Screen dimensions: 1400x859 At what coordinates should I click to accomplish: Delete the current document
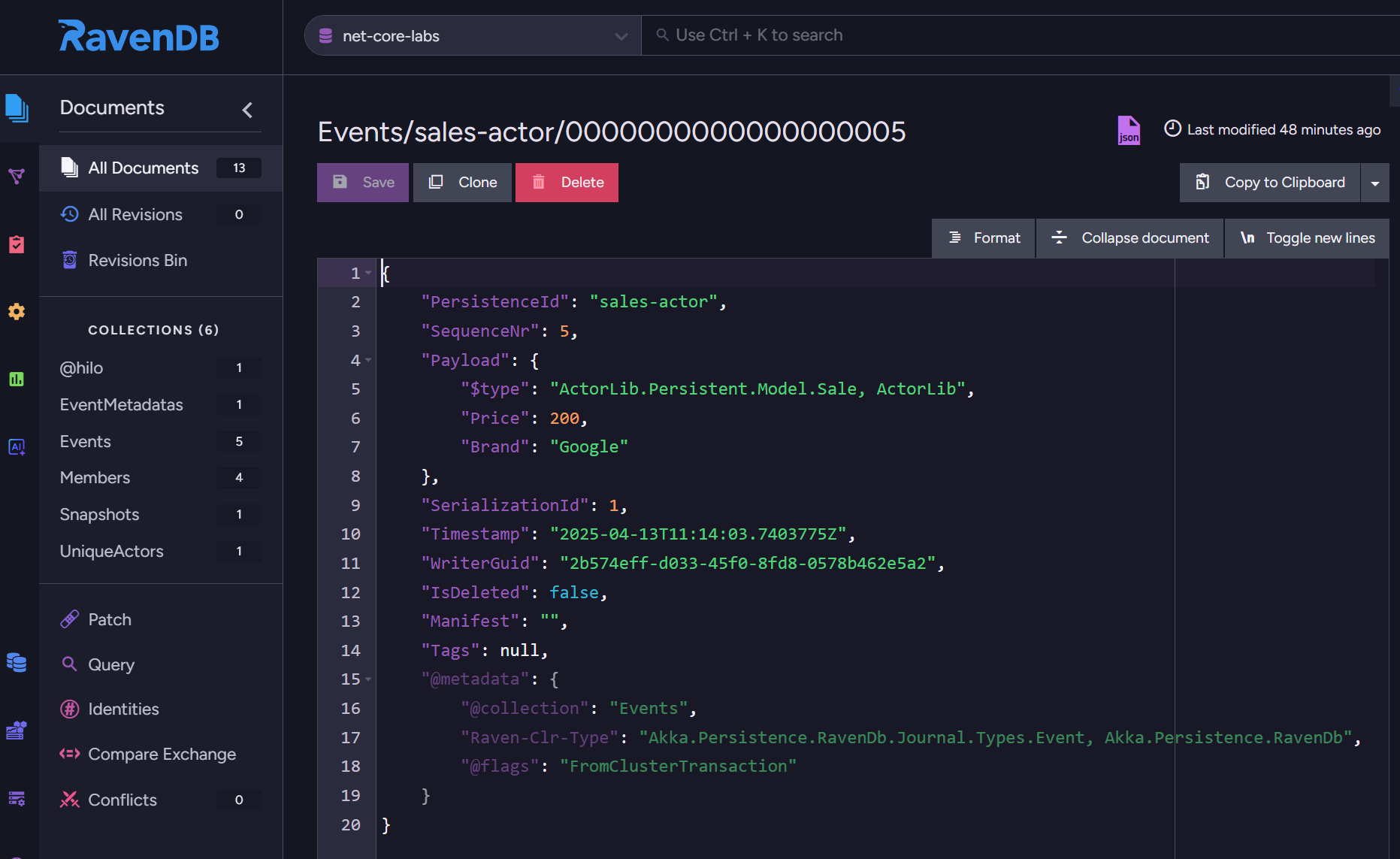coord(567,183)
